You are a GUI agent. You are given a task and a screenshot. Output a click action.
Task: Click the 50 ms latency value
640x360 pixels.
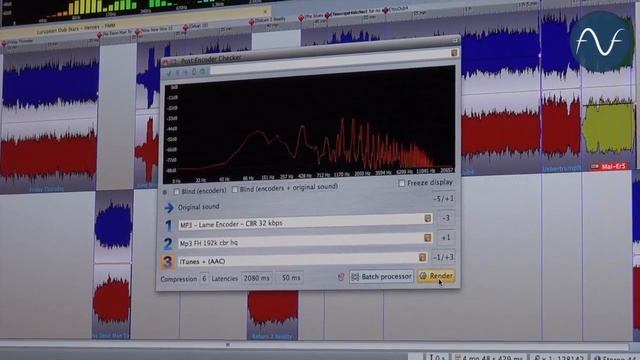[x=290, y=278]
